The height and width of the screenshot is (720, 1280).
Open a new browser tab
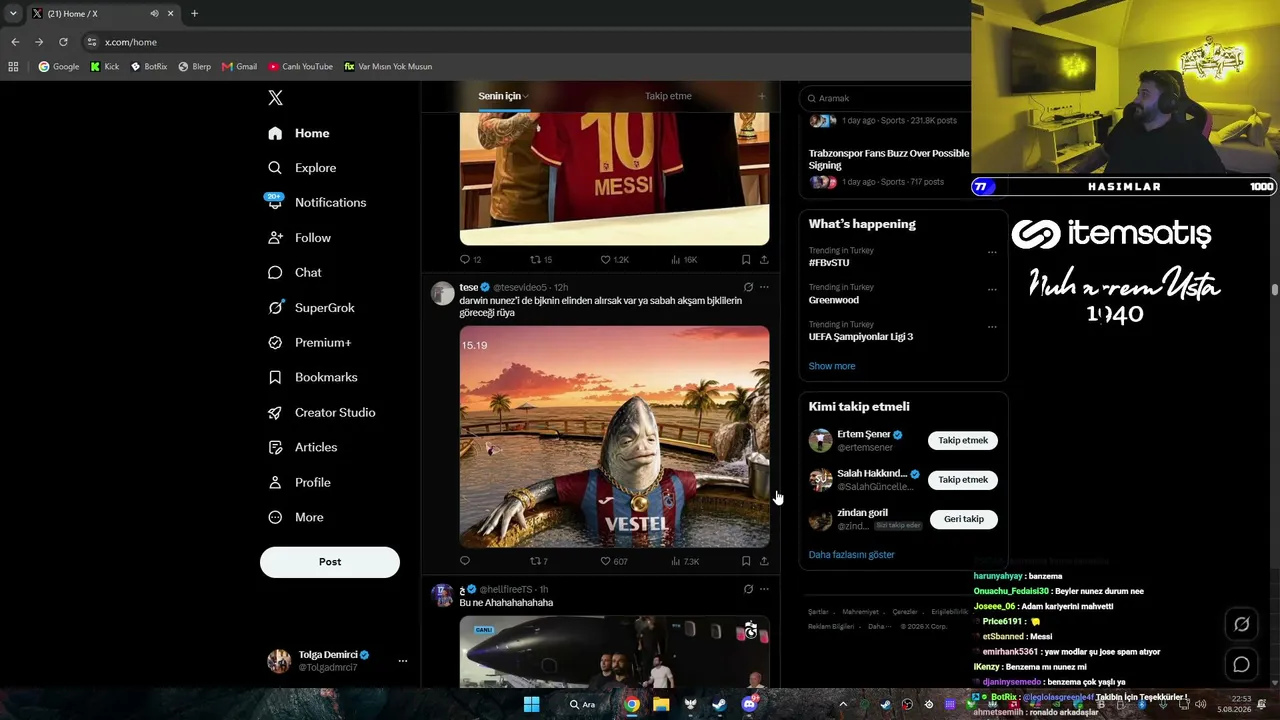coord(194,14)
